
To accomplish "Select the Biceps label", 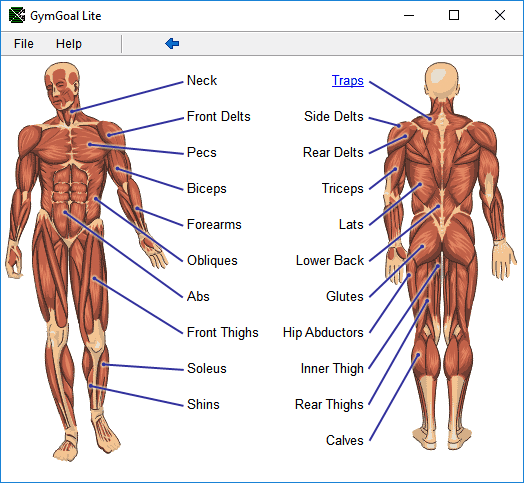I will coord(207,189).
